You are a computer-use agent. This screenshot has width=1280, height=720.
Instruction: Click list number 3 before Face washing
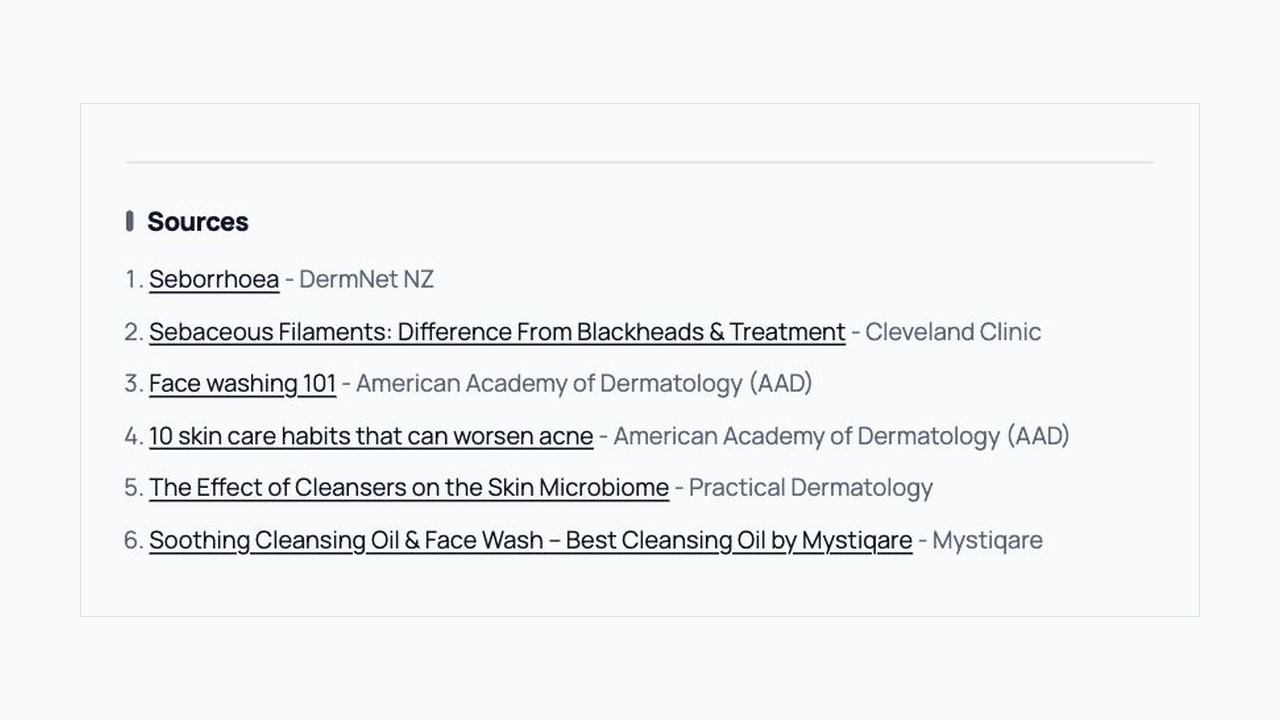coord(134,383)
